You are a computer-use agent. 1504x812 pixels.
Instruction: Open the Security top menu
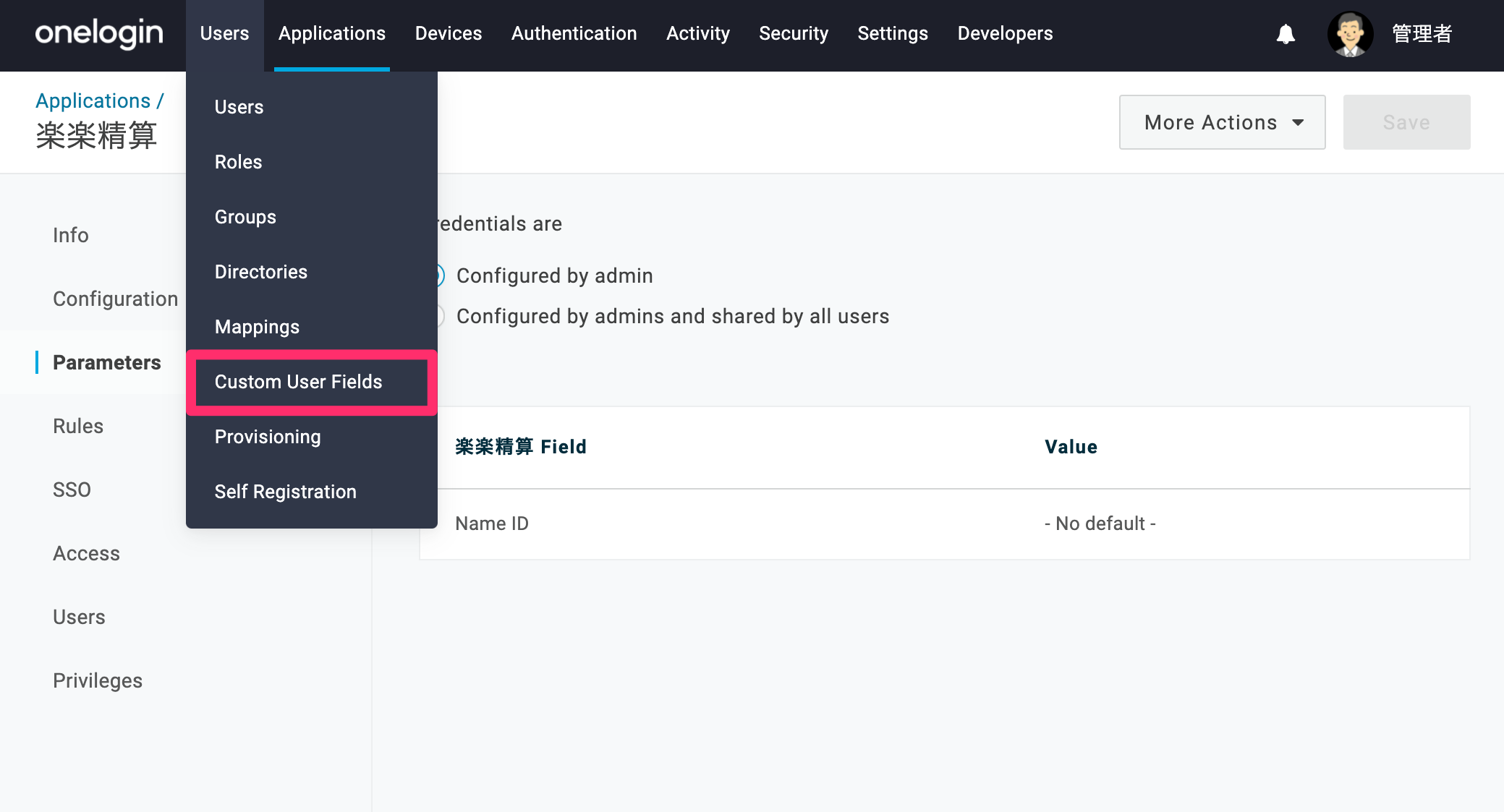coord(794,34)
